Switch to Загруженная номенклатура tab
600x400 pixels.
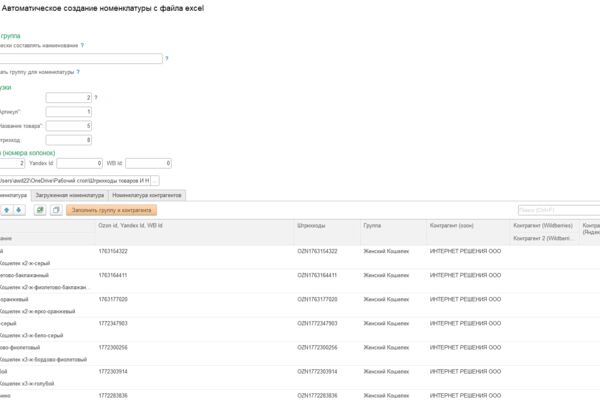point(70,195)
